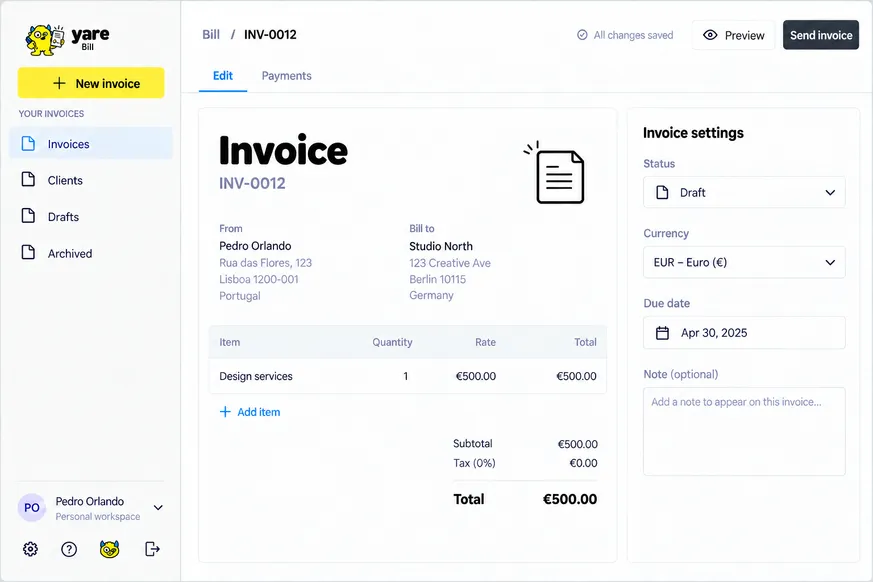Click the Preview button
Image resolution: width=873 pixels, height=582 pixels.
[x=733, y=35]
